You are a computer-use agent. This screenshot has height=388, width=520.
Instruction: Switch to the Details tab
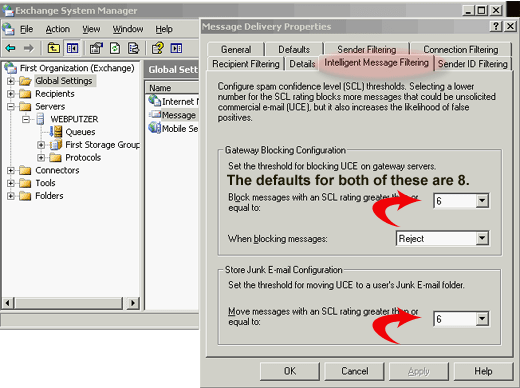coord(302,64)
